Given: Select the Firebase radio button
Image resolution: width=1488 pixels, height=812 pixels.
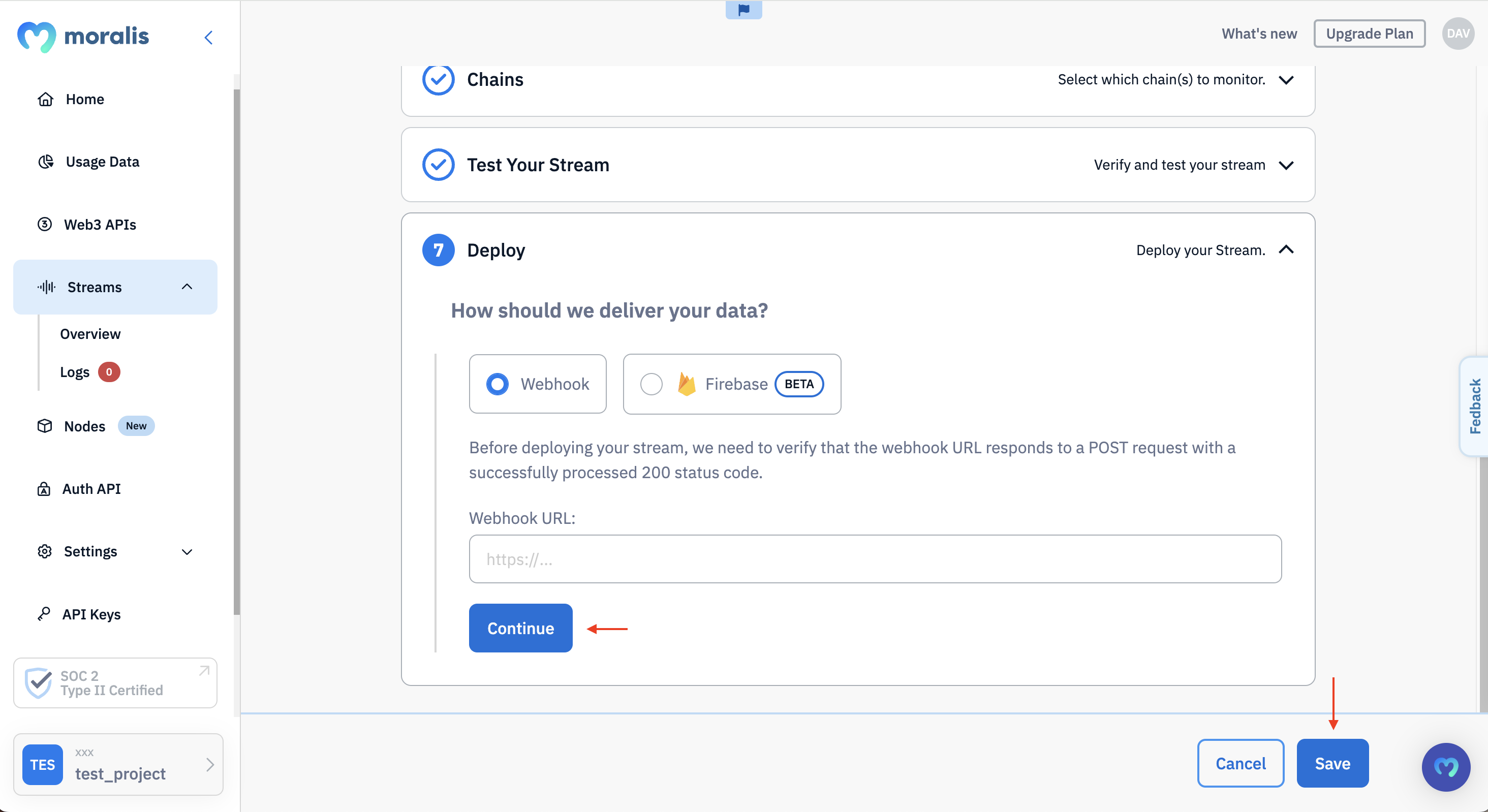Looking at the screenshot, I should point(652,384).
